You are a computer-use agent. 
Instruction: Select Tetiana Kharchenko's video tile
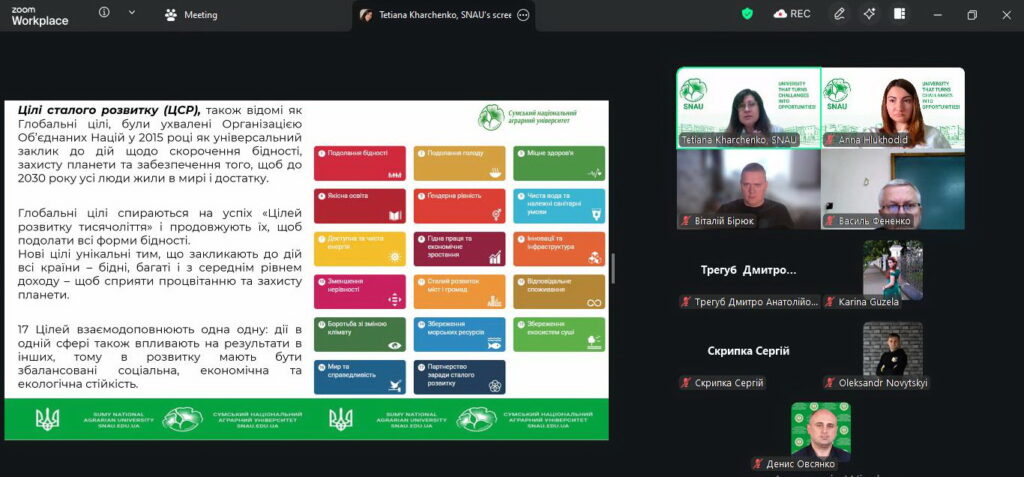pyautogui.click(x=748, y=108)
